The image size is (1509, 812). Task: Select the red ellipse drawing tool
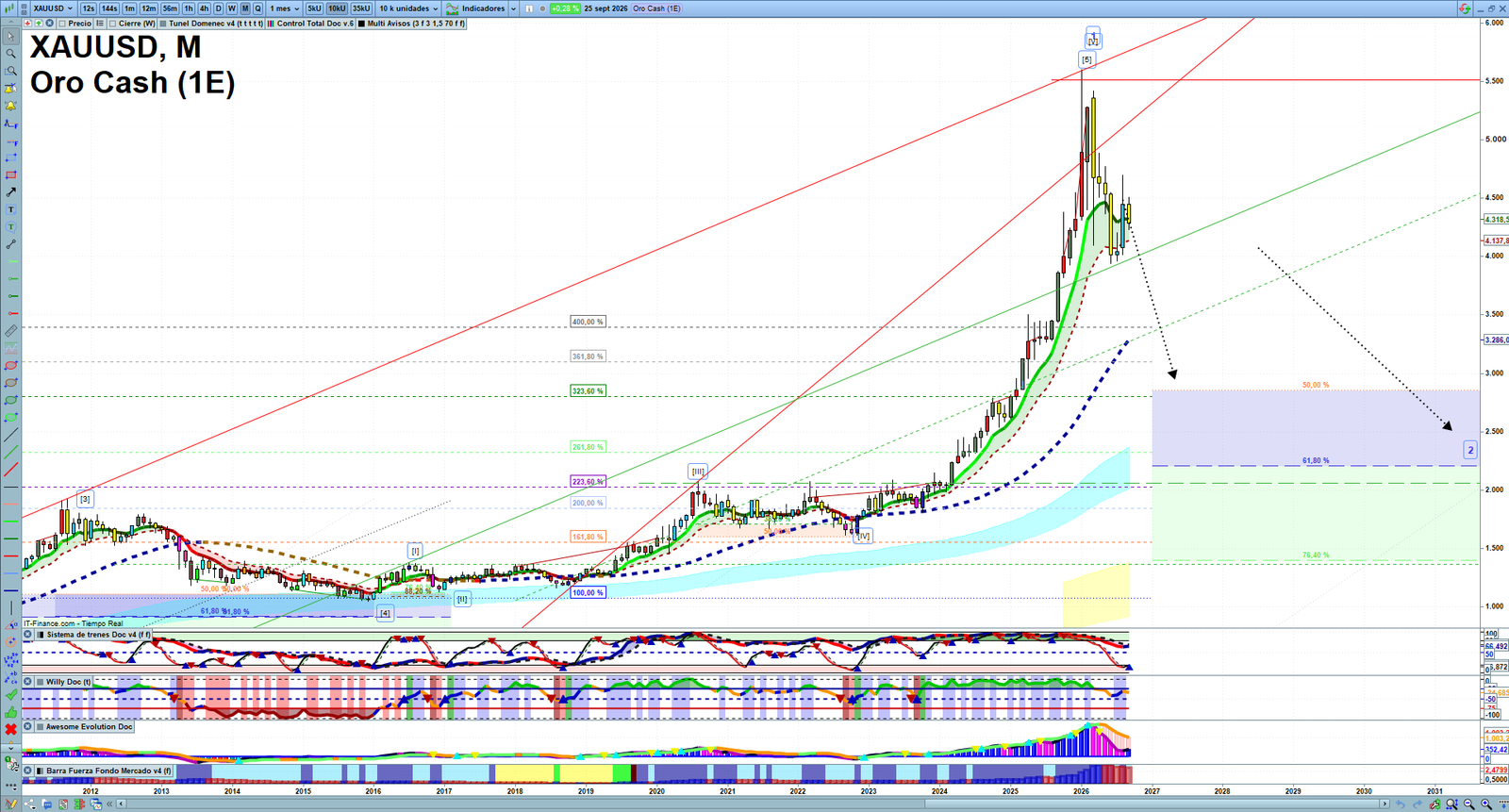pyautogui.click(x=11, y=366)
